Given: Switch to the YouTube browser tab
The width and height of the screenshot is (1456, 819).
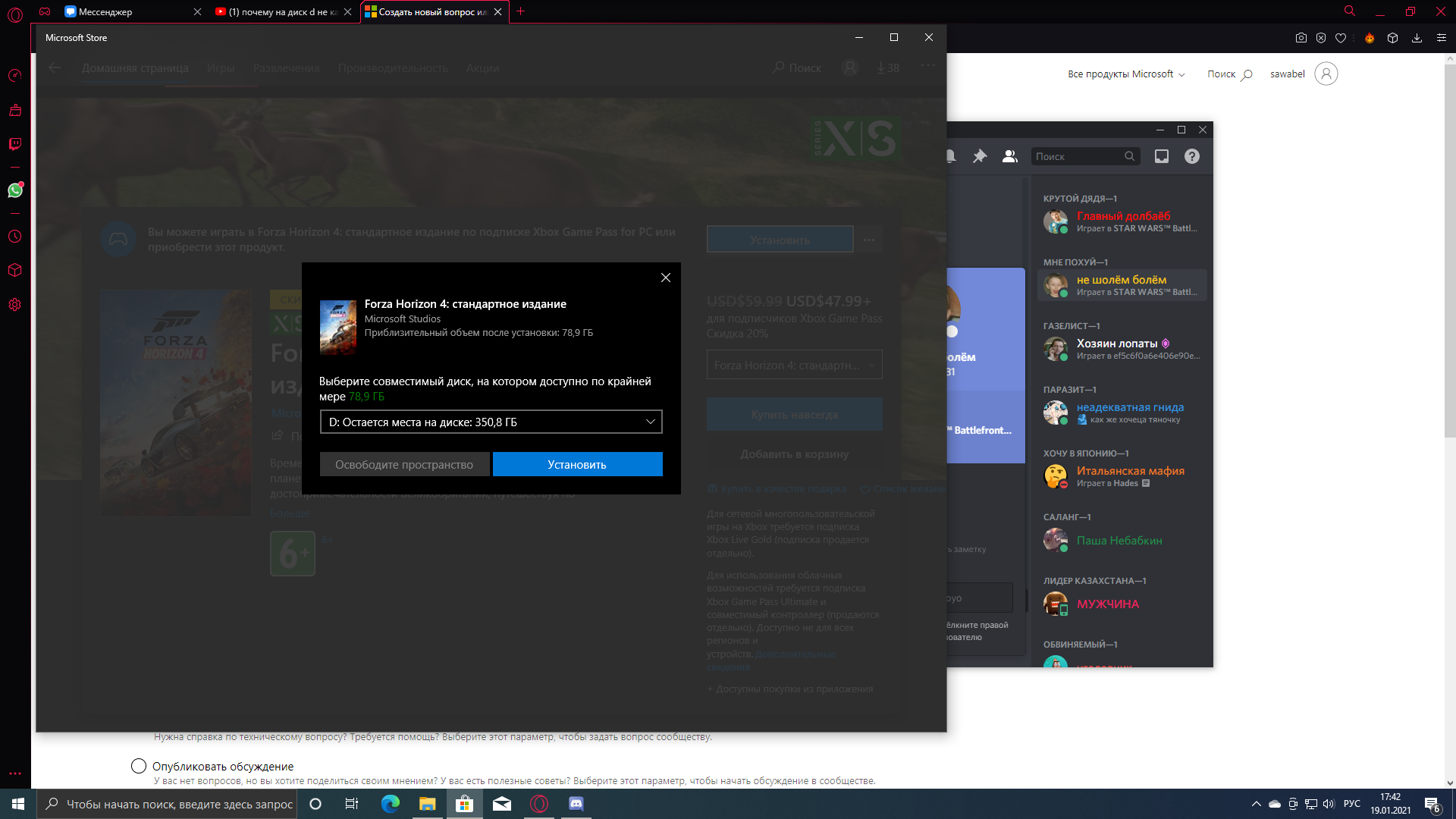Looking at the screenshot, I should point(283,11).
